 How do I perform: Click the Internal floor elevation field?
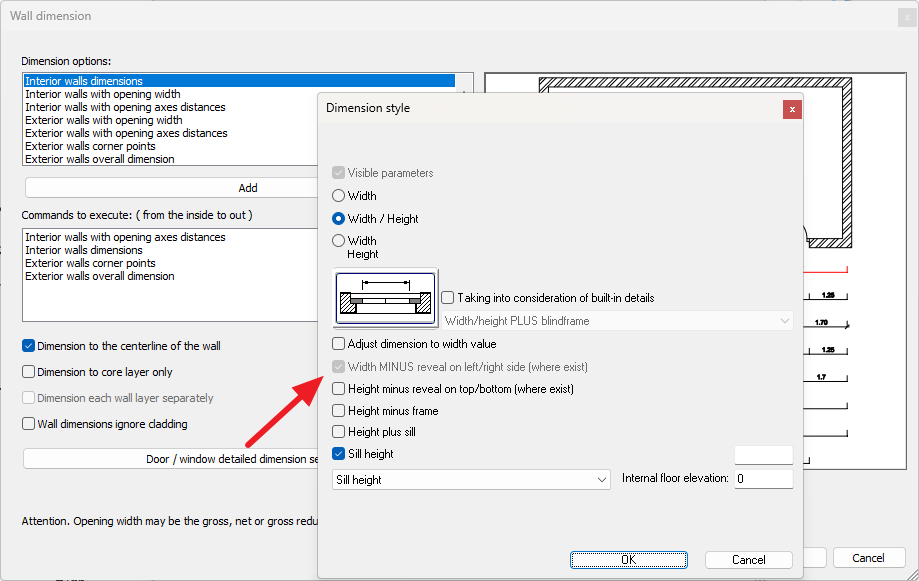click(763, 479)
